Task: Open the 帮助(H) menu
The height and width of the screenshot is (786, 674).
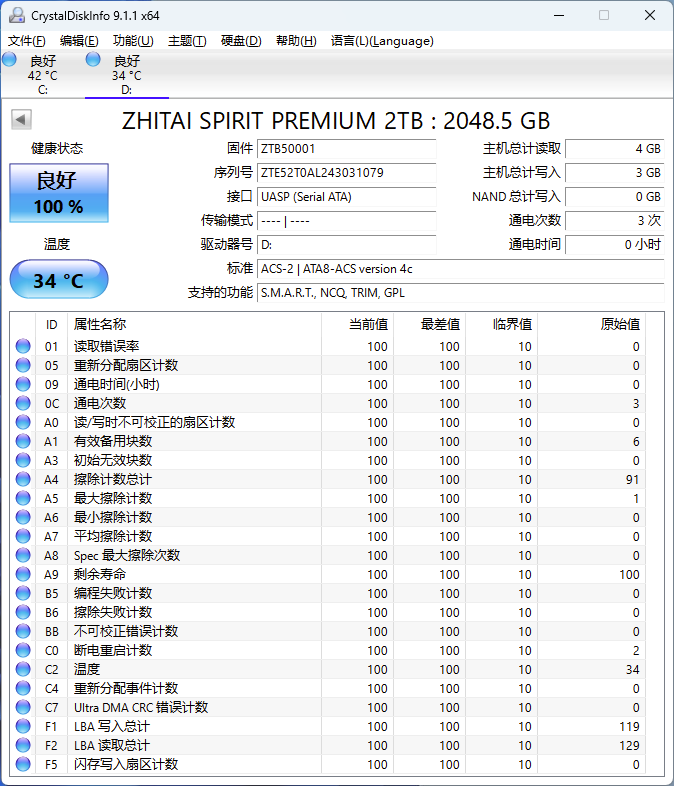Action: click(x=296, y=41)
